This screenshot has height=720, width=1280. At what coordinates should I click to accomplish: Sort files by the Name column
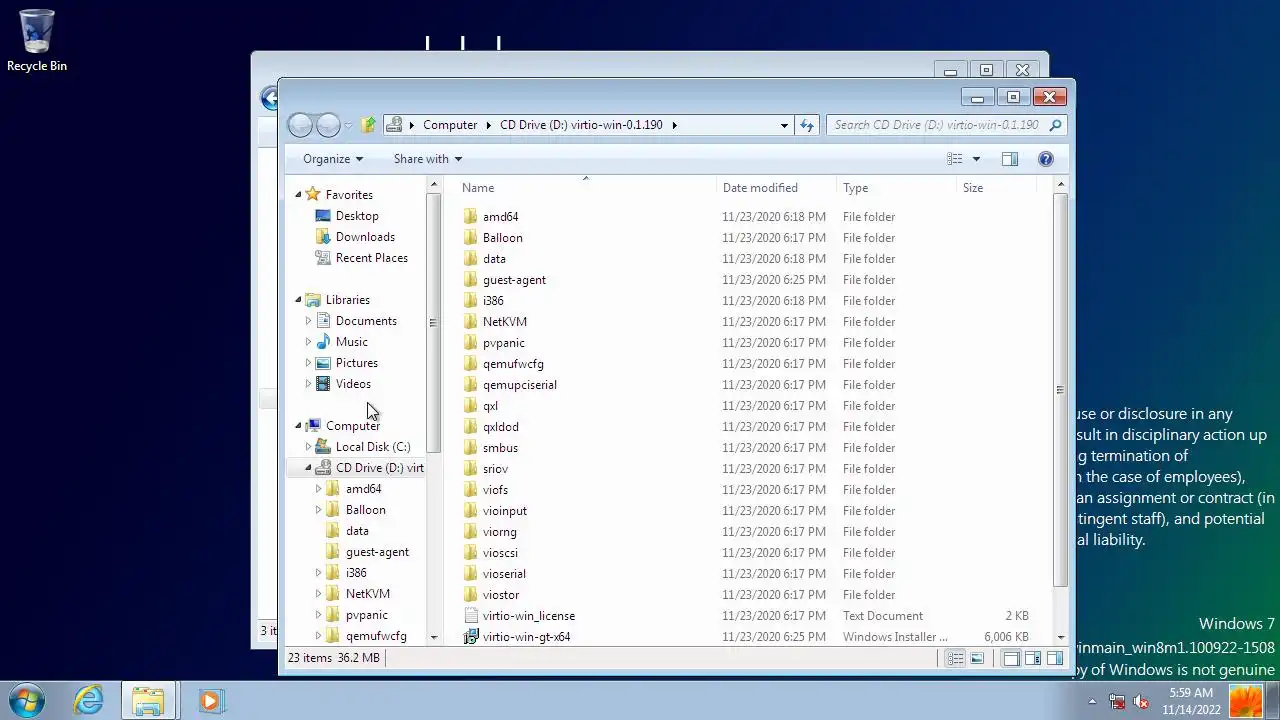pos(587,188)
